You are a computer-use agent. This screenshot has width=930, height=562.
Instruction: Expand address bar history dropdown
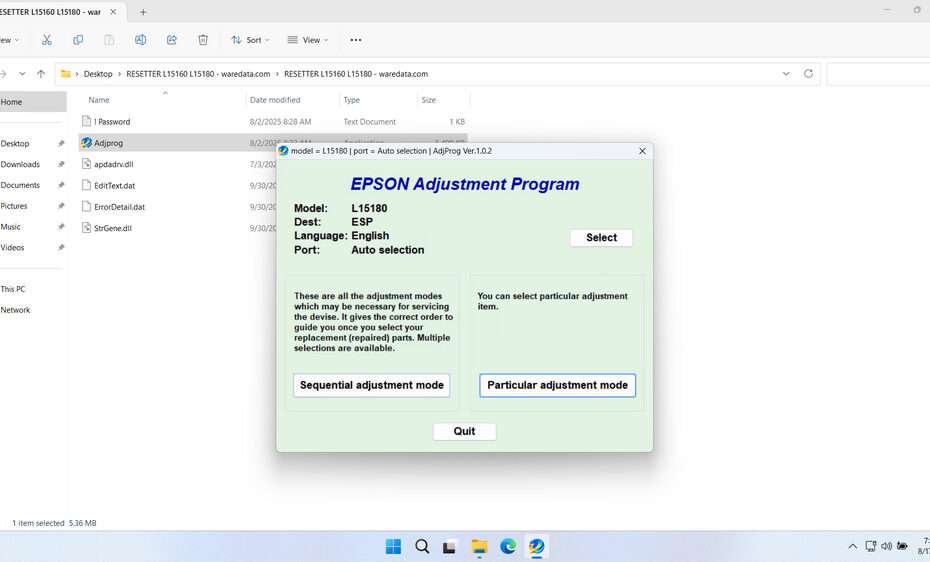pos(786,74)
